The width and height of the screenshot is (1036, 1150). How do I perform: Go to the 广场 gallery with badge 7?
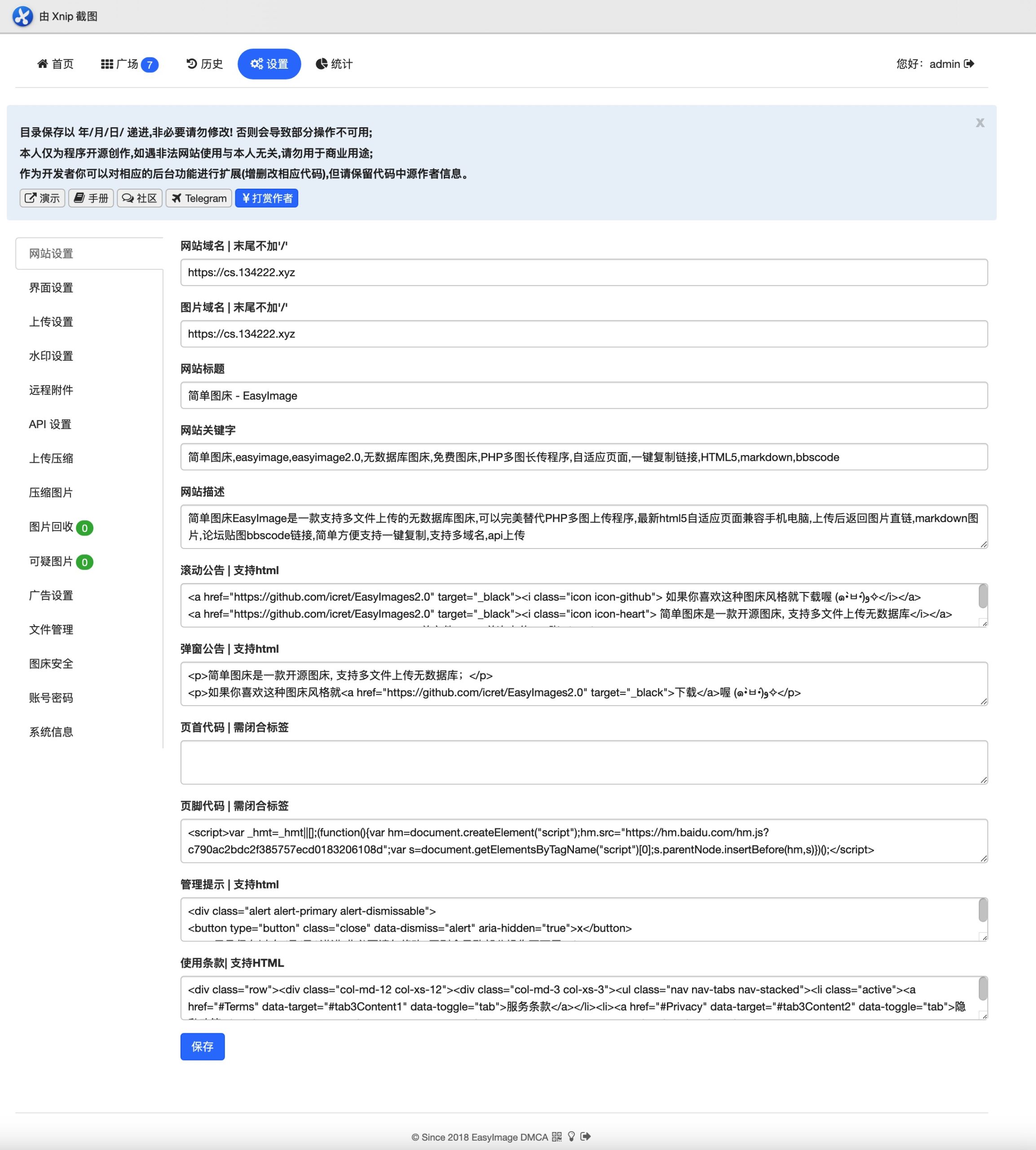(129, 64)
